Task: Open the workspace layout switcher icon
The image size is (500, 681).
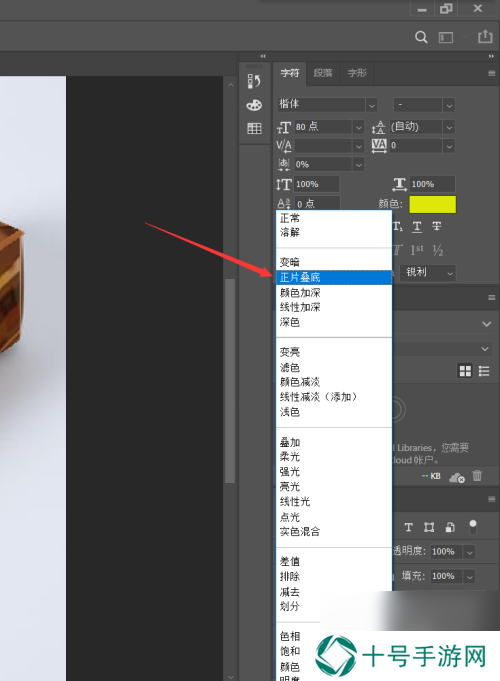Action: click(446, 38)
